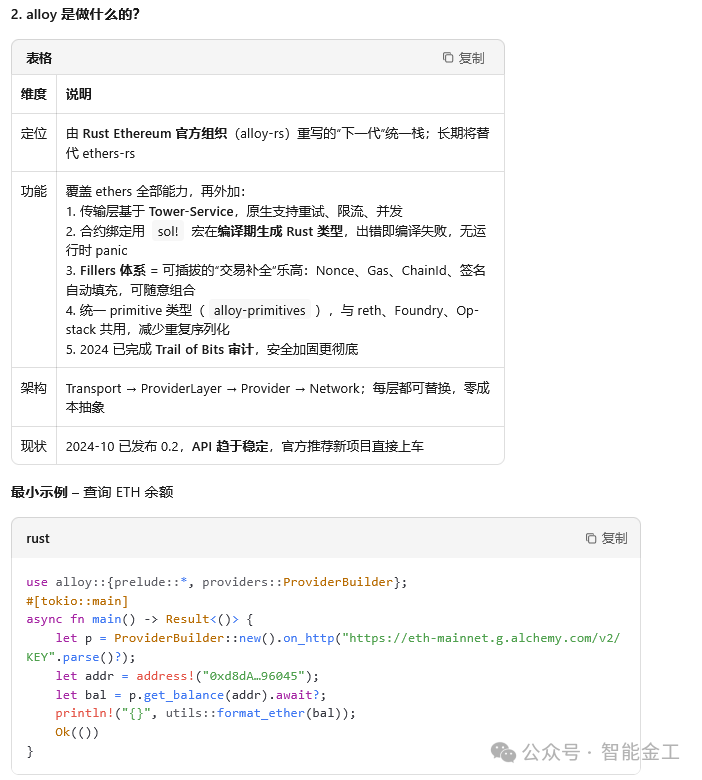Click the 'Ok(())' code line

pos(77,732)
